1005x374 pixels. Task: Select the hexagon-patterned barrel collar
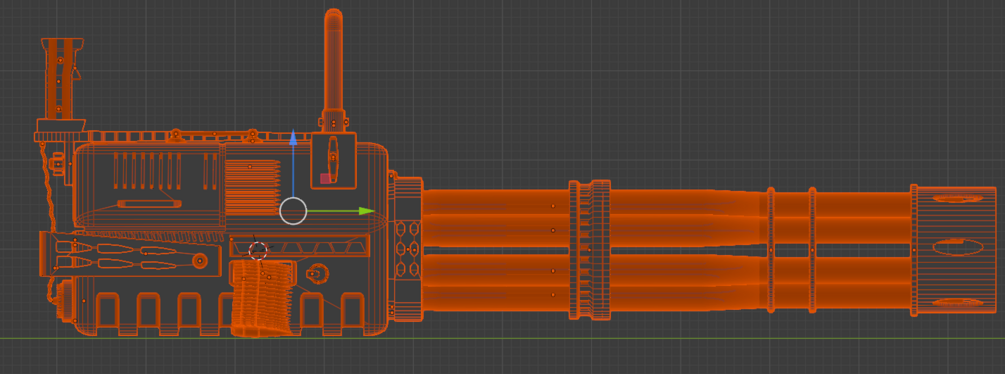(406, 247)
